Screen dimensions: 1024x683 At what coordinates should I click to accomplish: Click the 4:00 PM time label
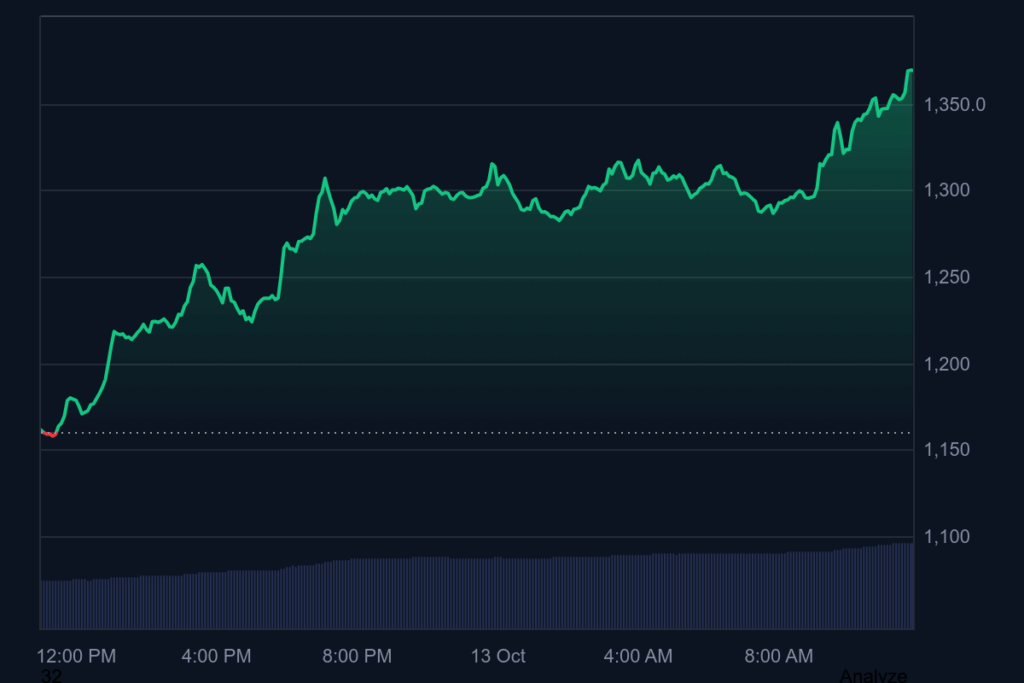point(216,656)
